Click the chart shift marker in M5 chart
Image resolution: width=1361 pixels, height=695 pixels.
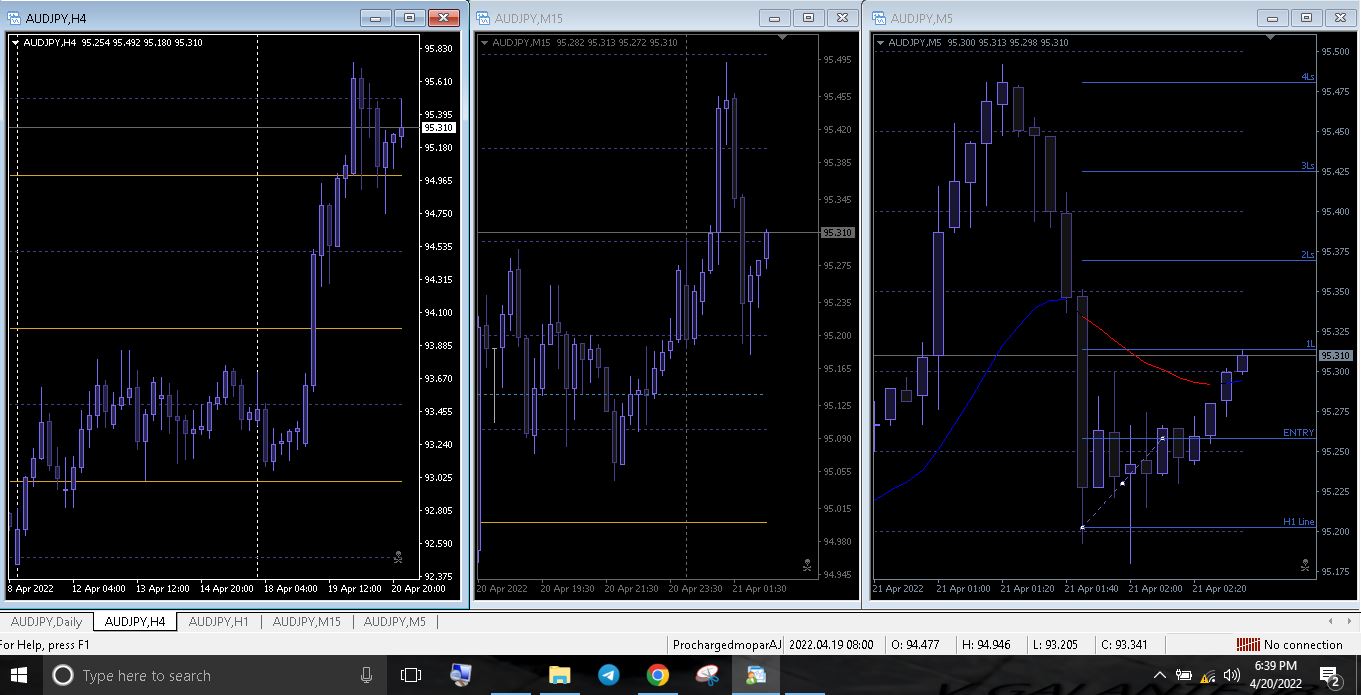click(1270, 38)
